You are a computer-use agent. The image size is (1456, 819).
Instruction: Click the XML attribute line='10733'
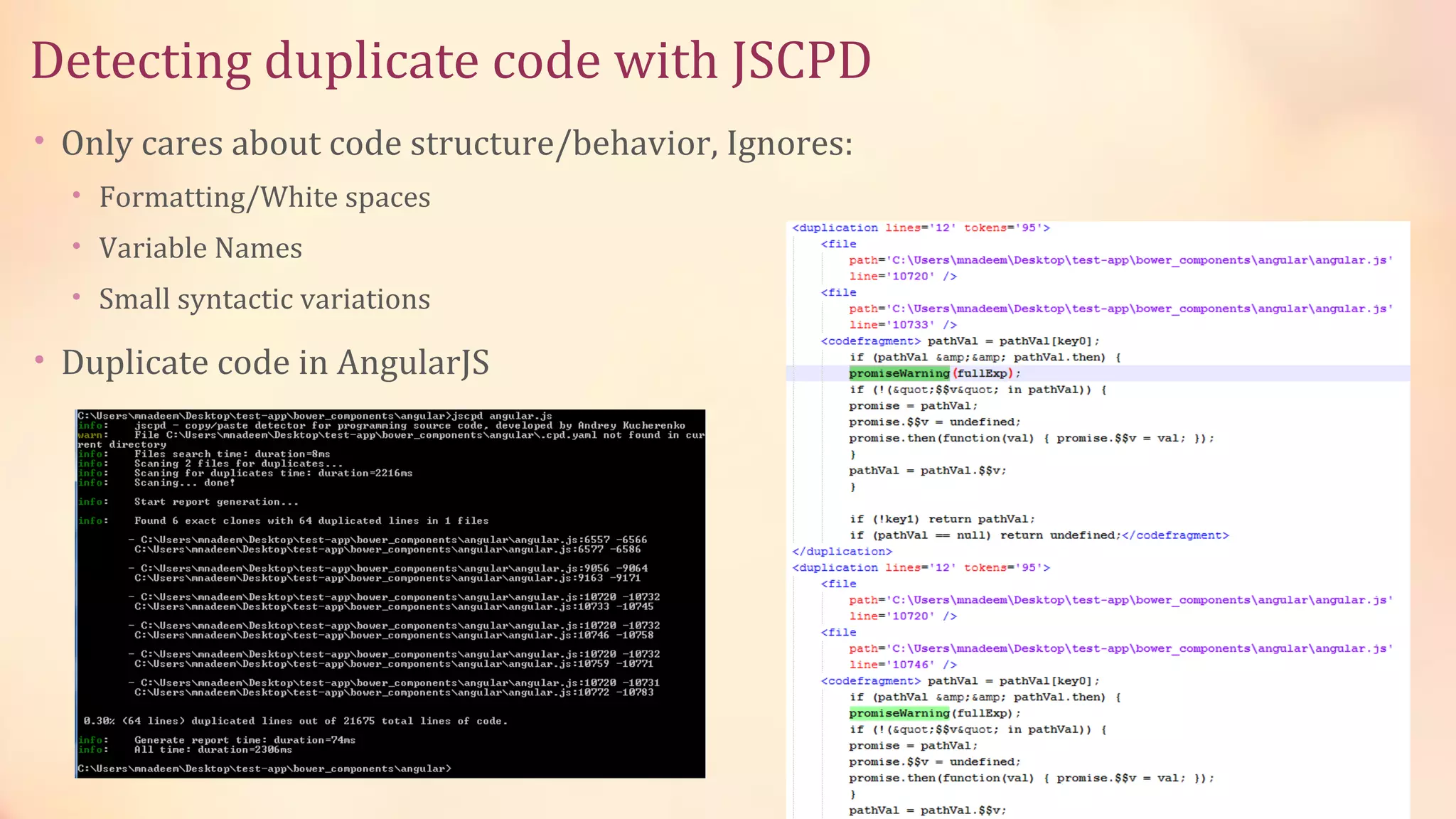[x=903, y=325]
